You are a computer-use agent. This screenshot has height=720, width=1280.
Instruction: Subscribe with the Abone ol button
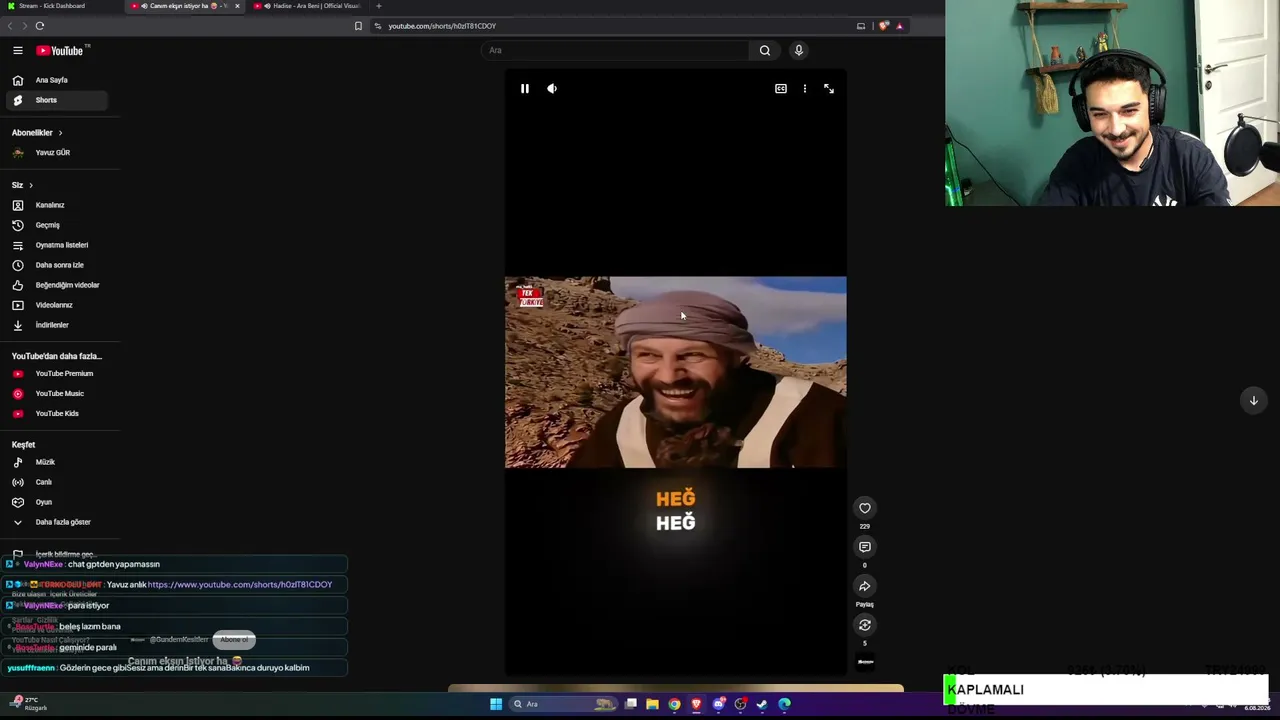click(x=234, y=640)
